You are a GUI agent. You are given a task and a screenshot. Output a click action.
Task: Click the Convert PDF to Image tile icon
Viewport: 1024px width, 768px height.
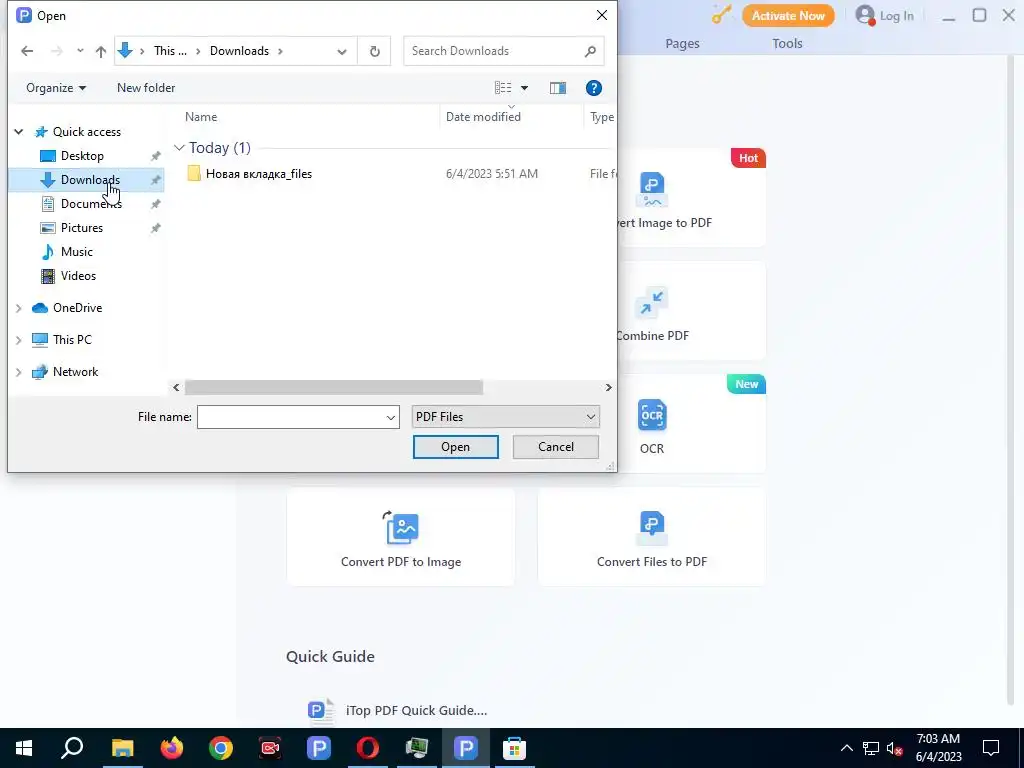click(401, 528)
